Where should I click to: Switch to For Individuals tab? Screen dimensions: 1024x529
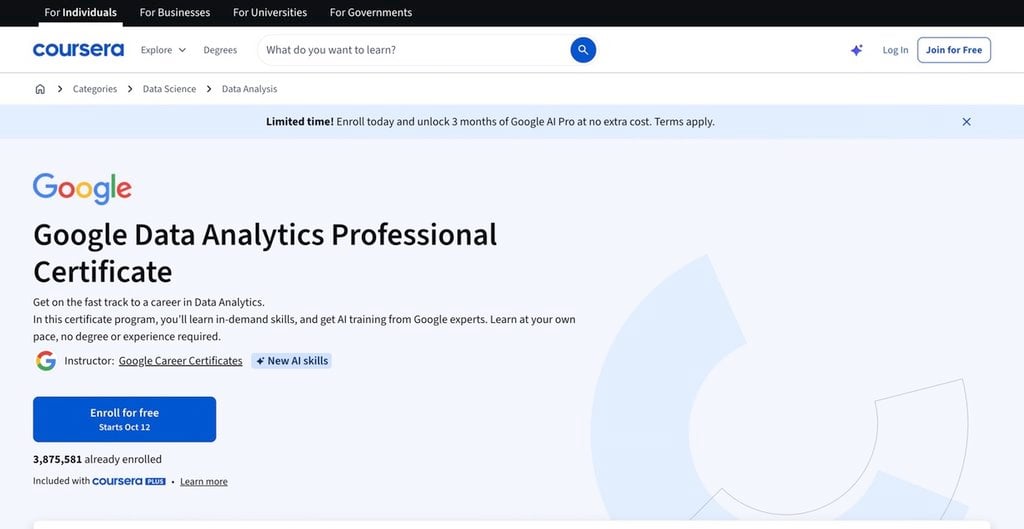pyautogui.click(x=80, y=12)
